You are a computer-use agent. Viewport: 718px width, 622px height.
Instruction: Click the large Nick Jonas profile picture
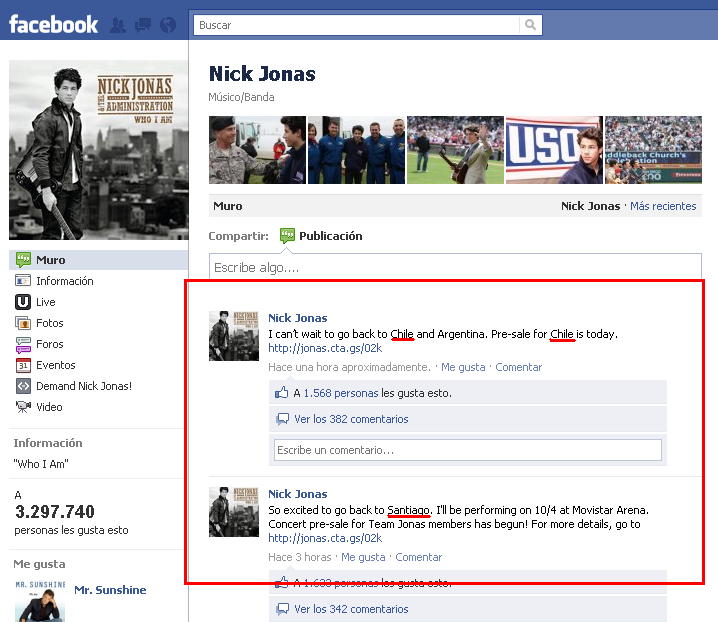click(x=98, y=150)
